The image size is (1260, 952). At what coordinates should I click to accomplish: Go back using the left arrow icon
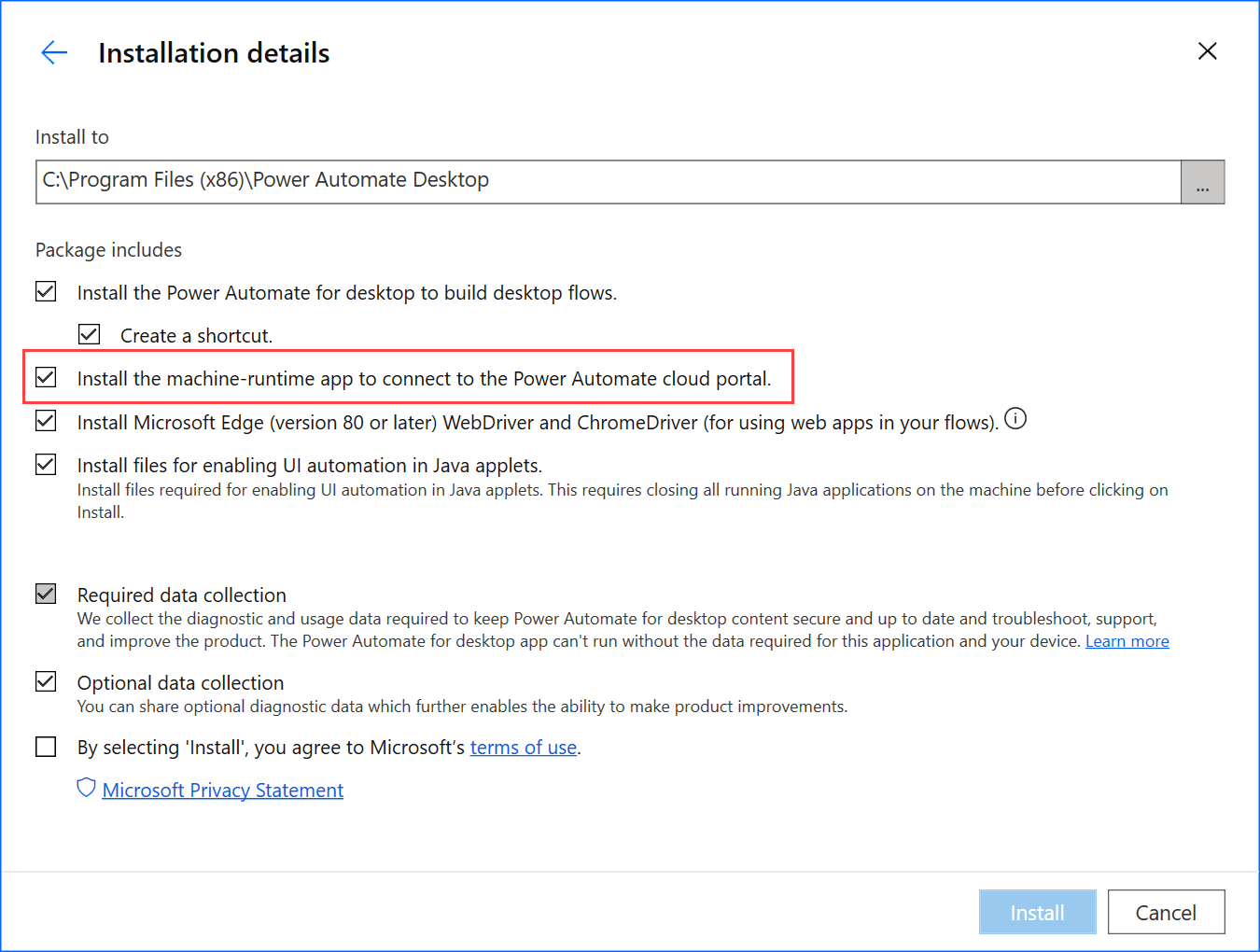[x=54, y=53]
